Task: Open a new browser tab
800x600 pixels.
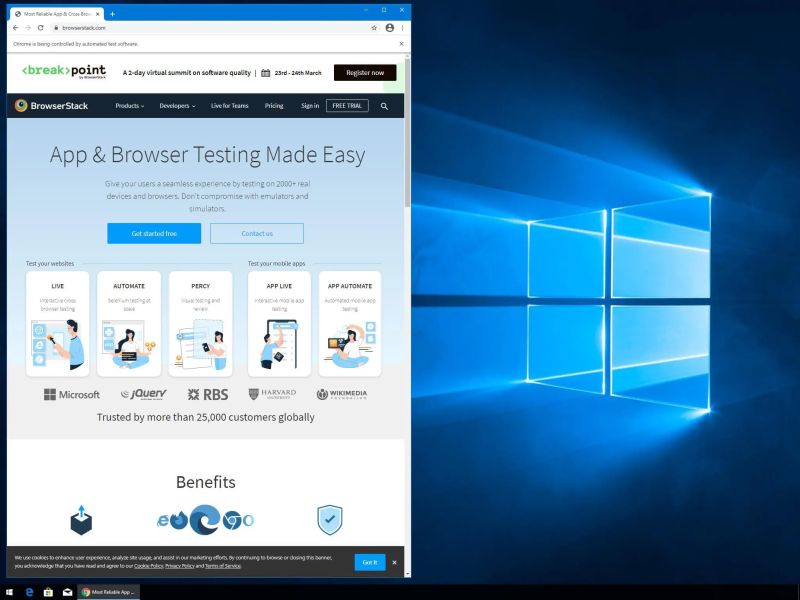Action: pyautogui.click(x=110, y=14)
